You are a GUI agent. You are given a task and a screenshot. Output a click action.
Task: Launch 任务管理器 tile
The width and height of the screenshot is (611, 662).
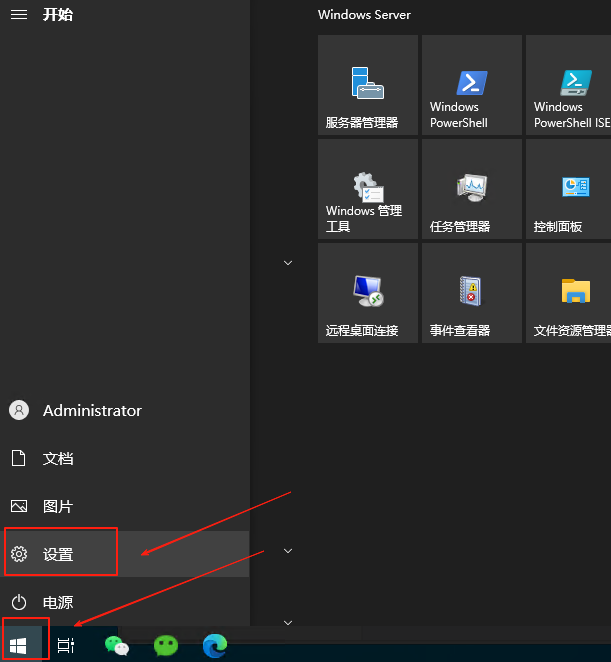[472, 189]
